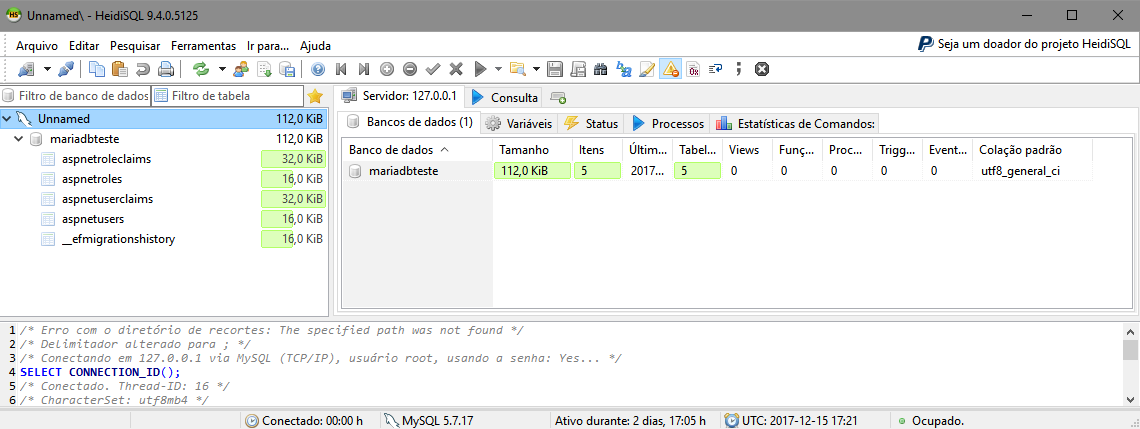1140x429 pixels.
Task: Collapse the mariadbteste database node
Action: [19, 138]
